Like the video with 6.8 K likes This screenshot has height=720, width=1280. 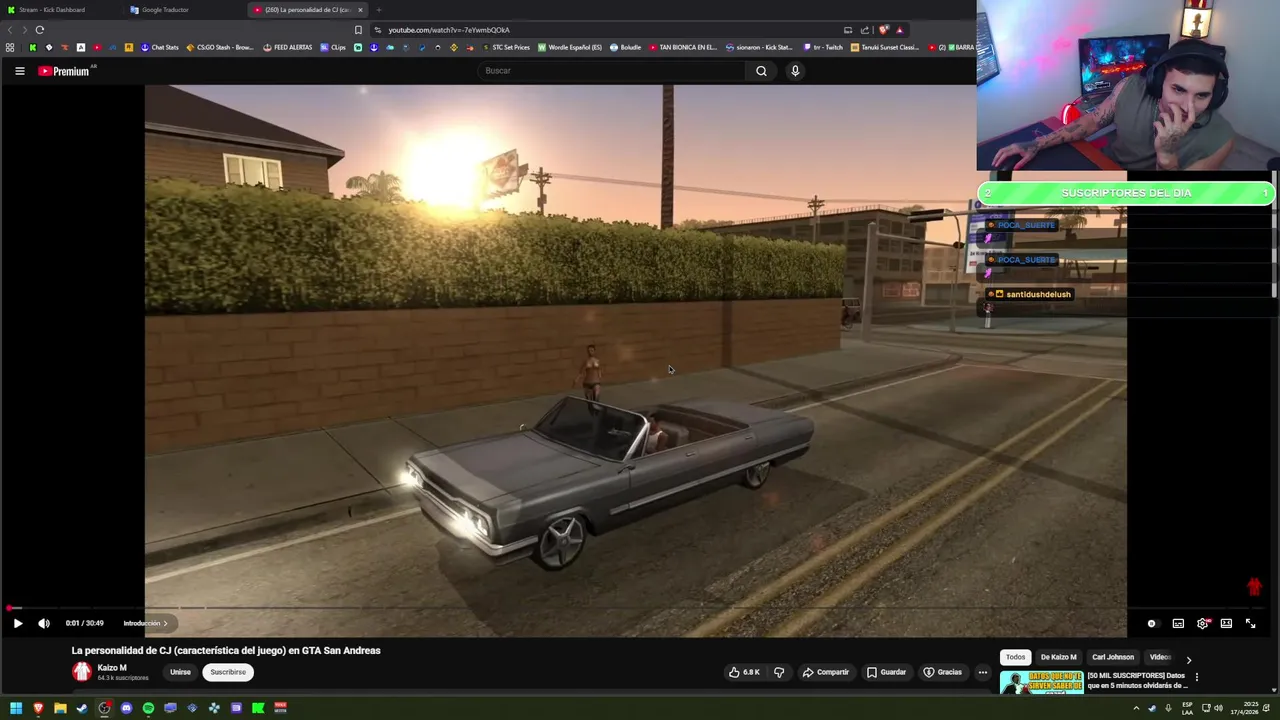coord(744,672)
